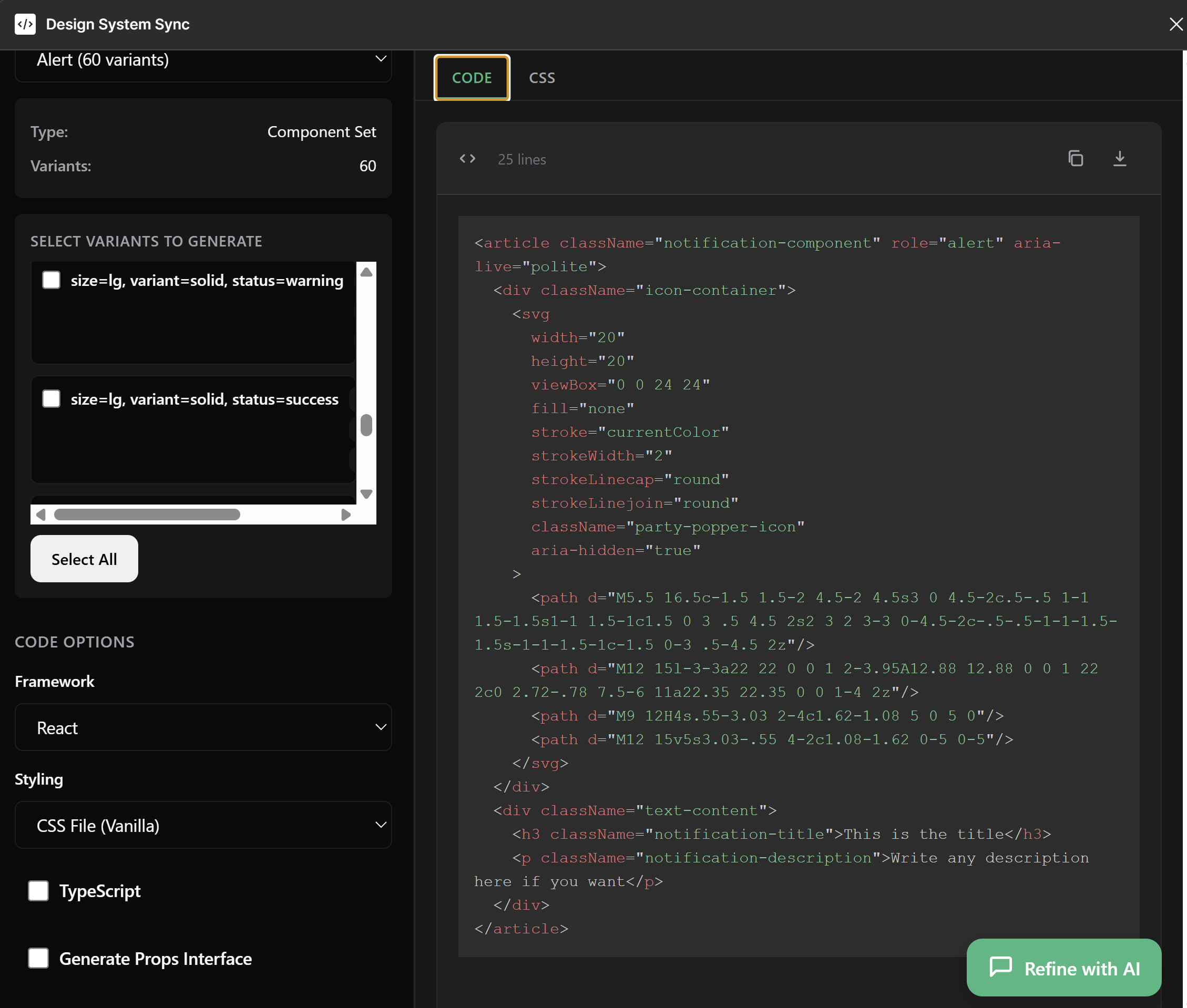Click the Select All button
The height and width of the screenshot is (1008, 1187).
point(84,559)
